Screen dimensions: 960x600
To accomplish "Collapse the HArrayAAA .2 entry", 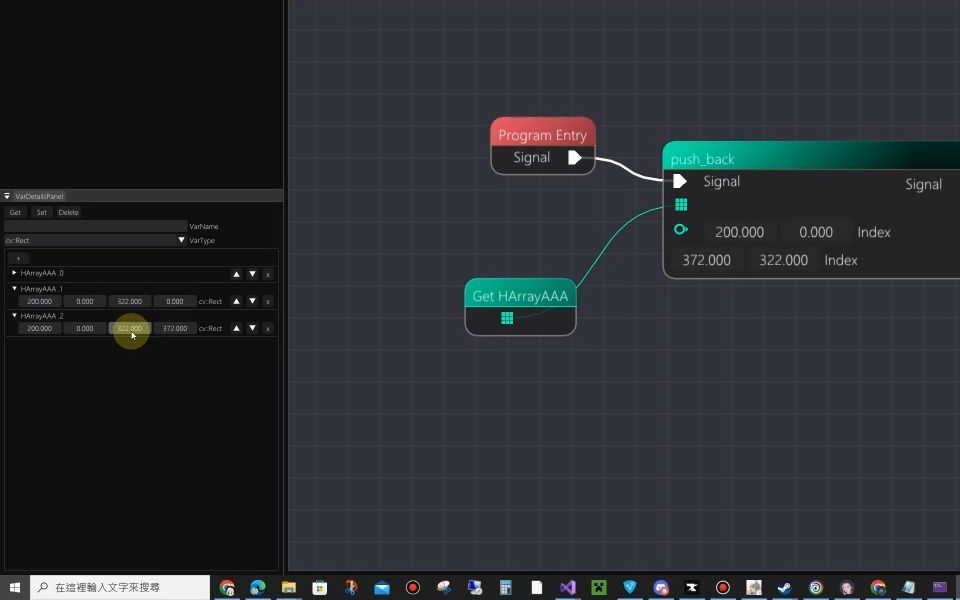I will tap(14, 315).
